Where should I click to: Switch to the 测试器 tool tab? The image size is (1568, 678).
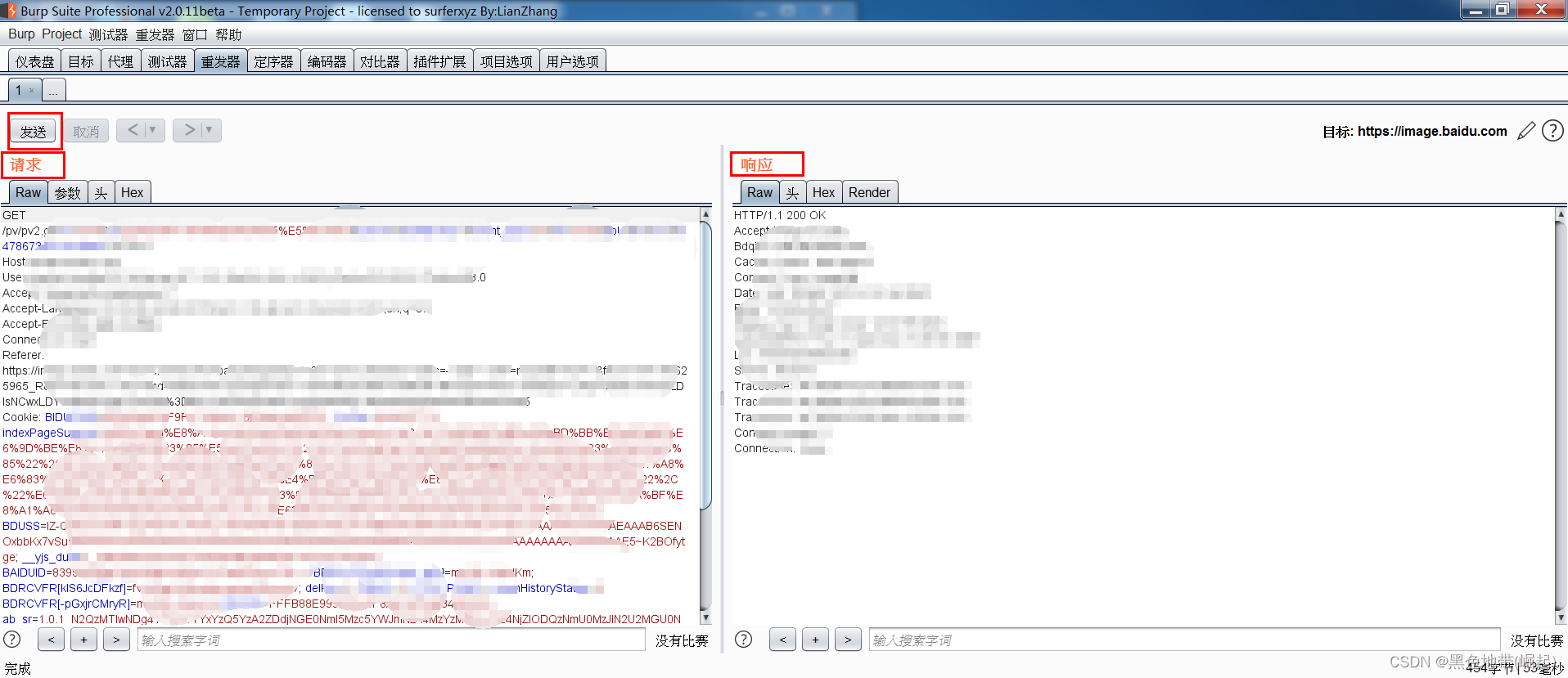pos(167,61)
